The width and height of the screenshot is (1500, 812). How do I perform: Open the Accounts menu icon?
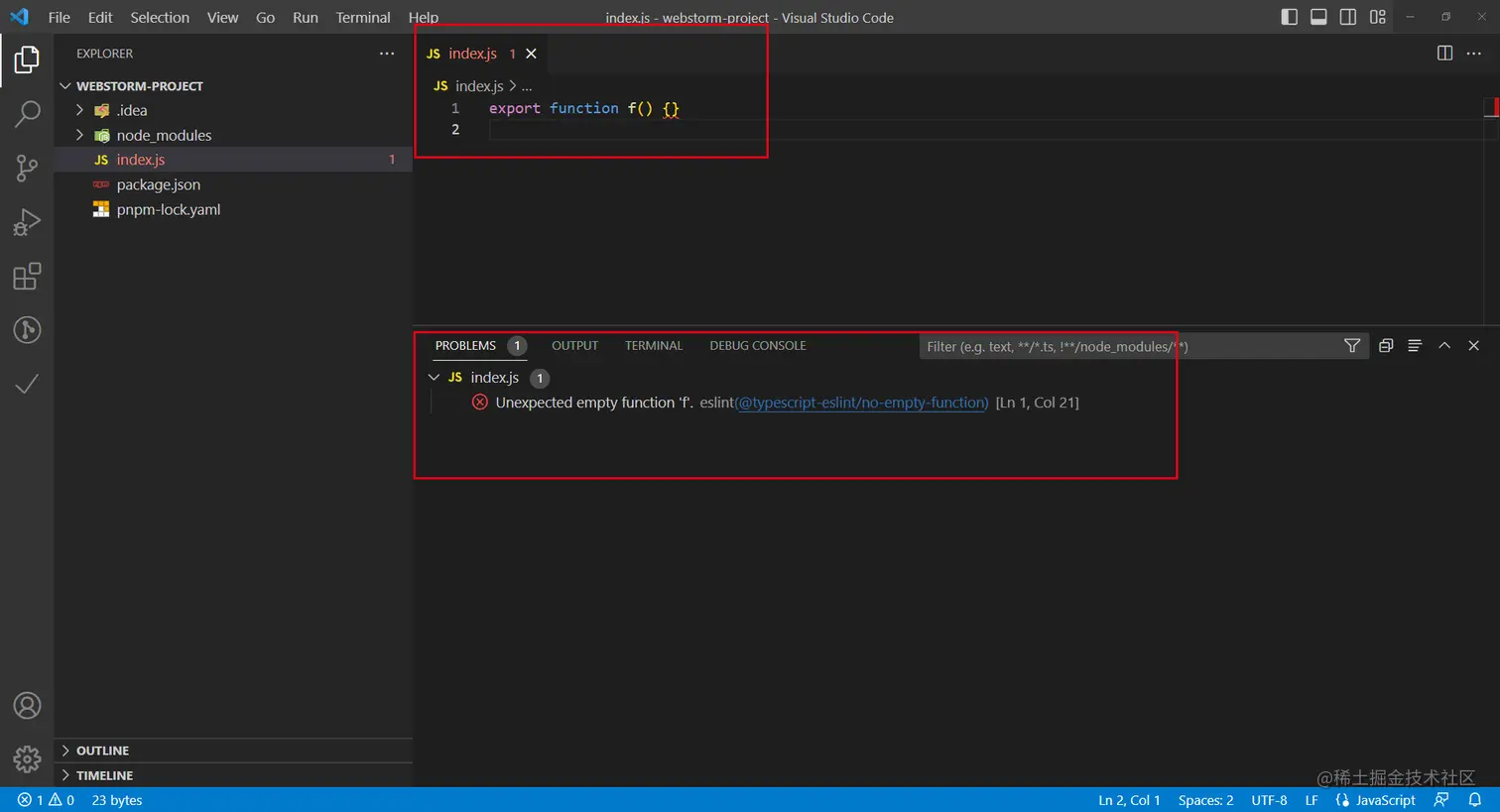[x=27, y=706]
